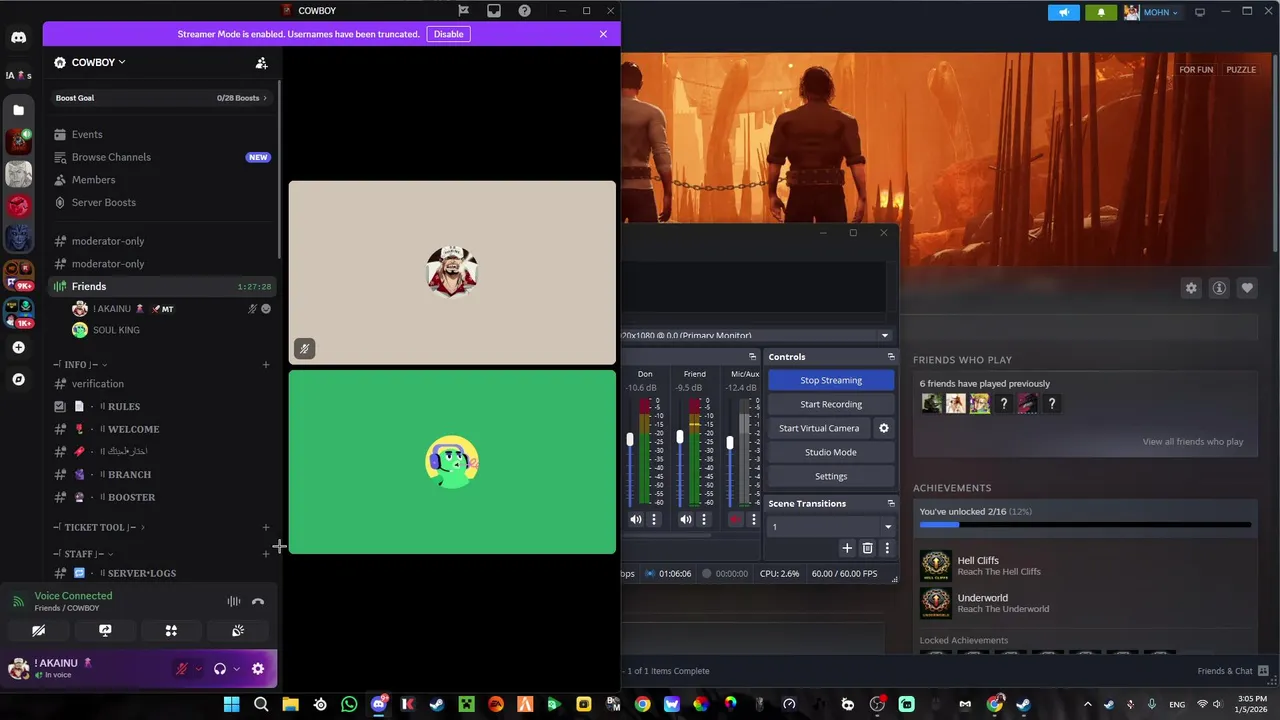Open the Discord inbox icon in title bar

pos(494,11)
